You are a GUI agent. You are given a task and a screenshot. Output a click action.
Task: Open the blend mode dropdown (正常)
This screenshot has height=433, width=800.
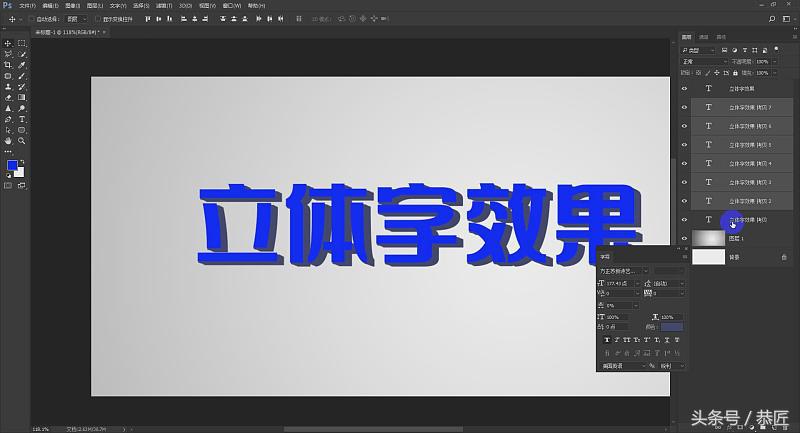coord(705,61)
